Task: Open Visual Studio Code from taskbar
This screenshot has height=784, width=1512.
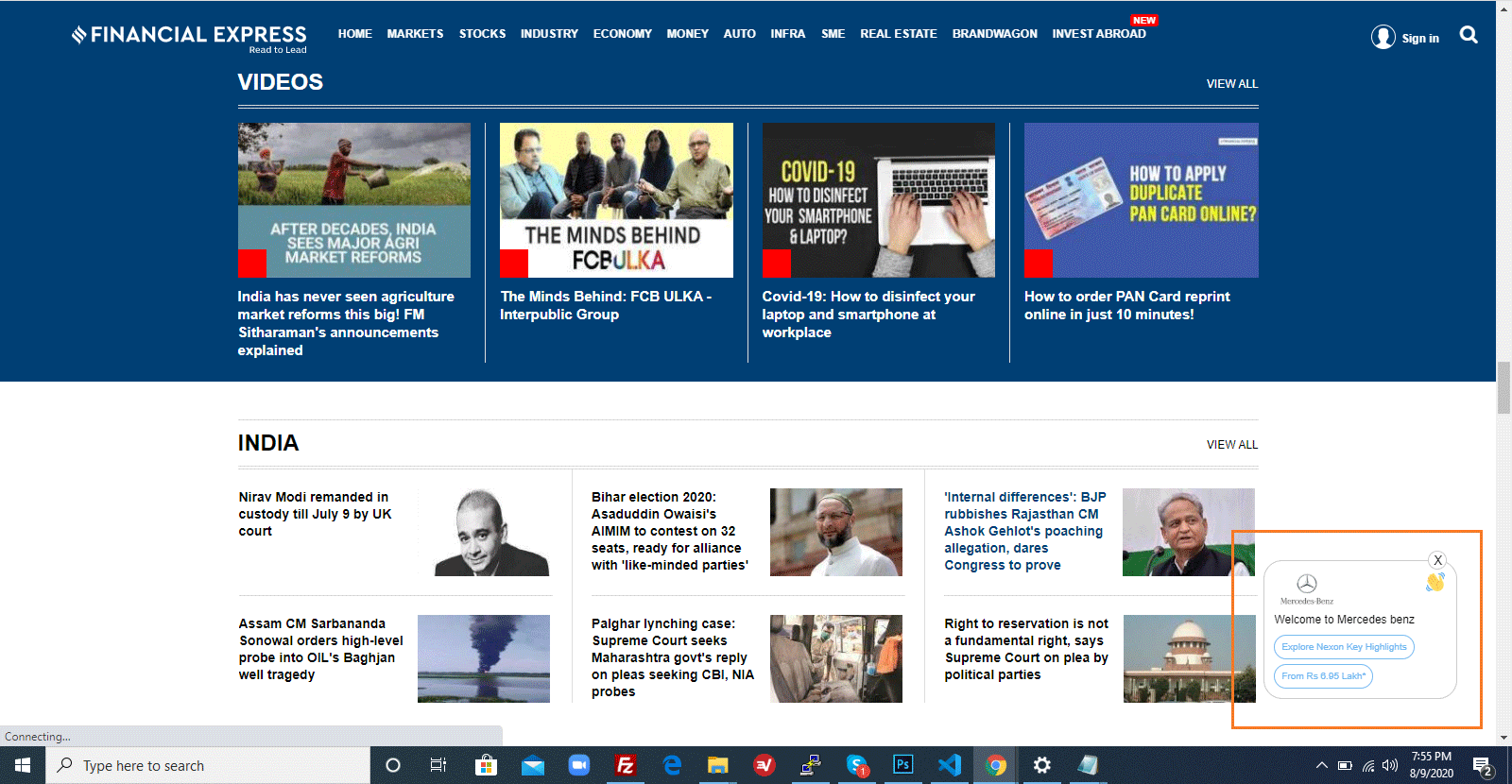Action: point(950,765)
